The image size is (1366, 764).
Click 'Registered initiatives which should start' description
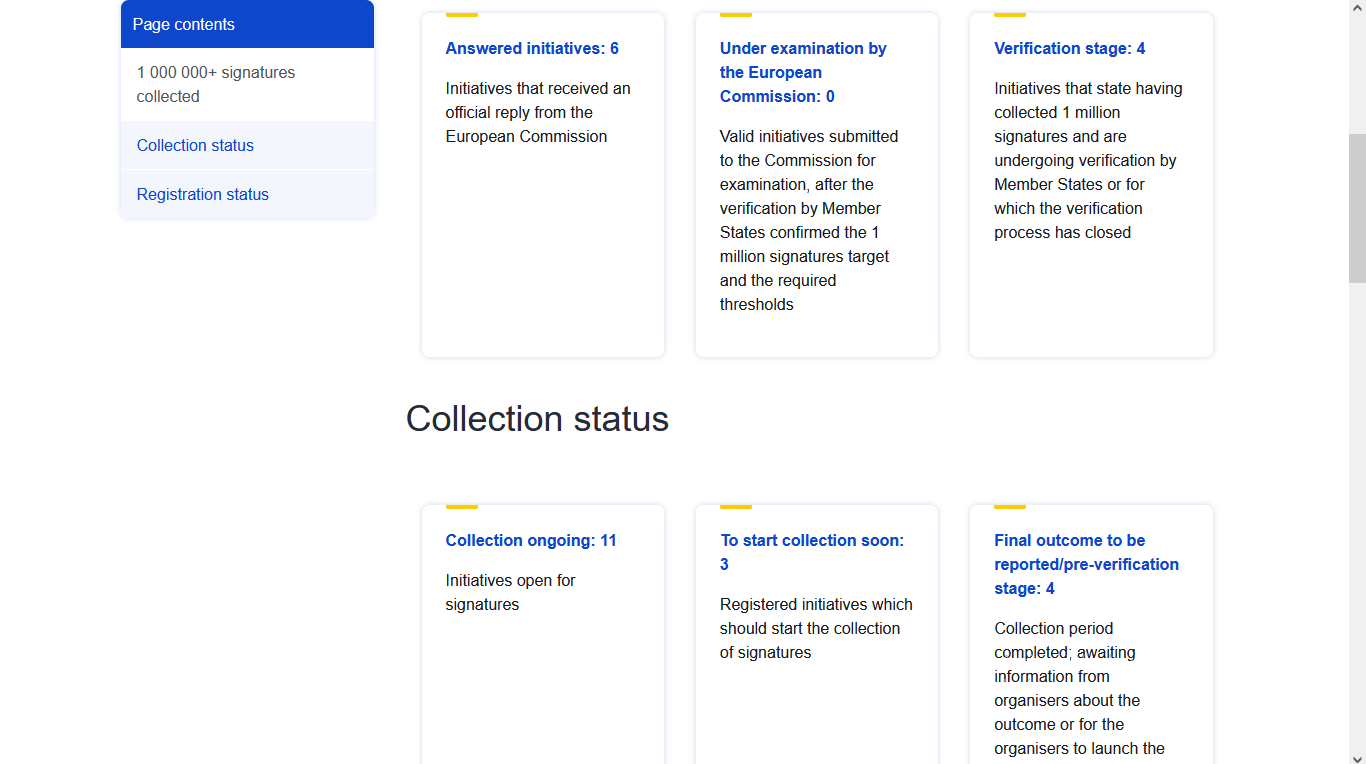pos(816,628)
